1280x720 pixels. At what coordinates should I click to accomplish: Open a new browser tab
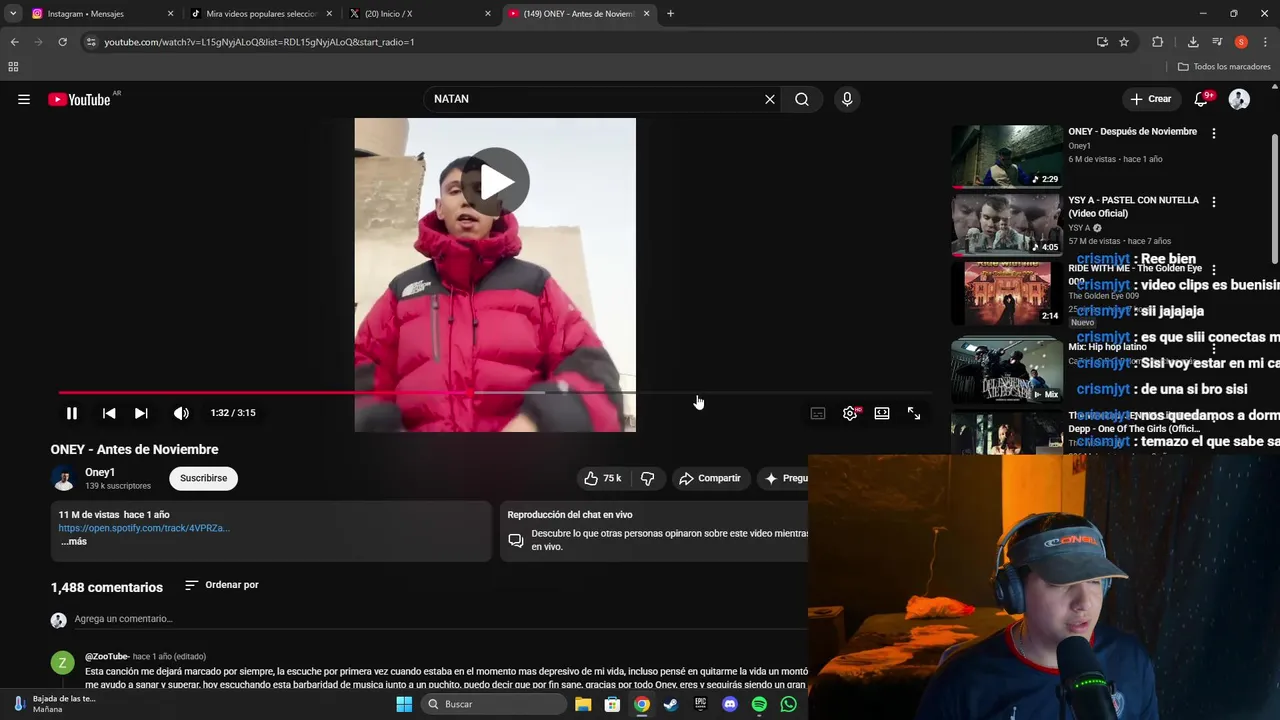(x=670, y=14)
